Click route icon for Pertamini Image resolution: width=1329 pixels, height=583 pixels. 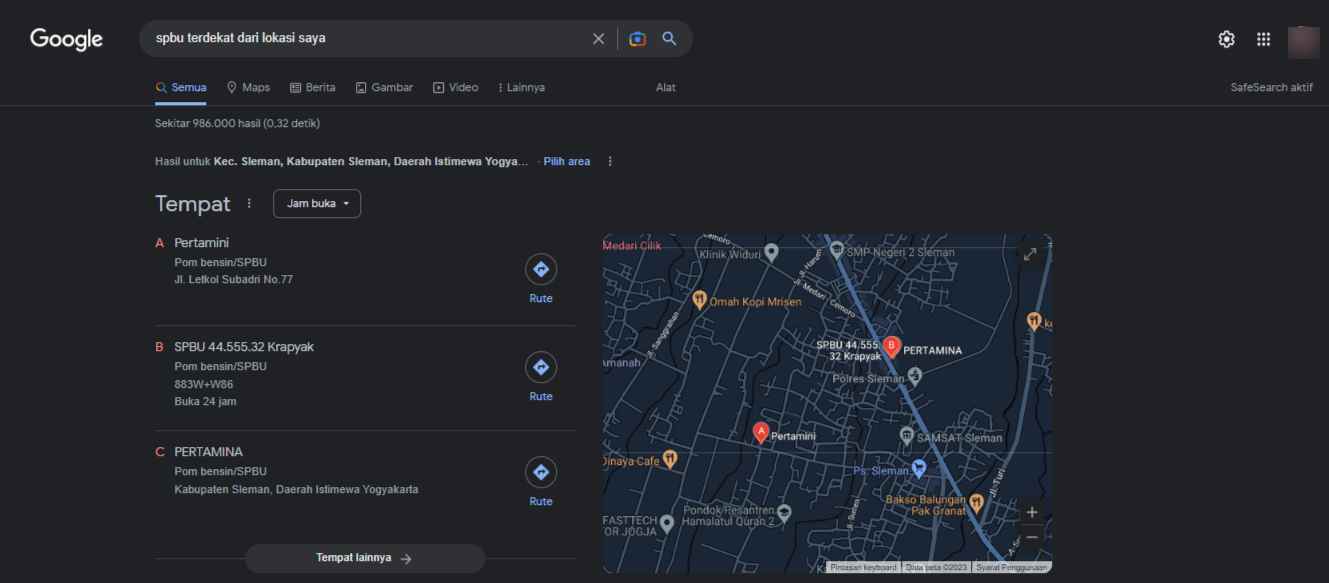541,269
